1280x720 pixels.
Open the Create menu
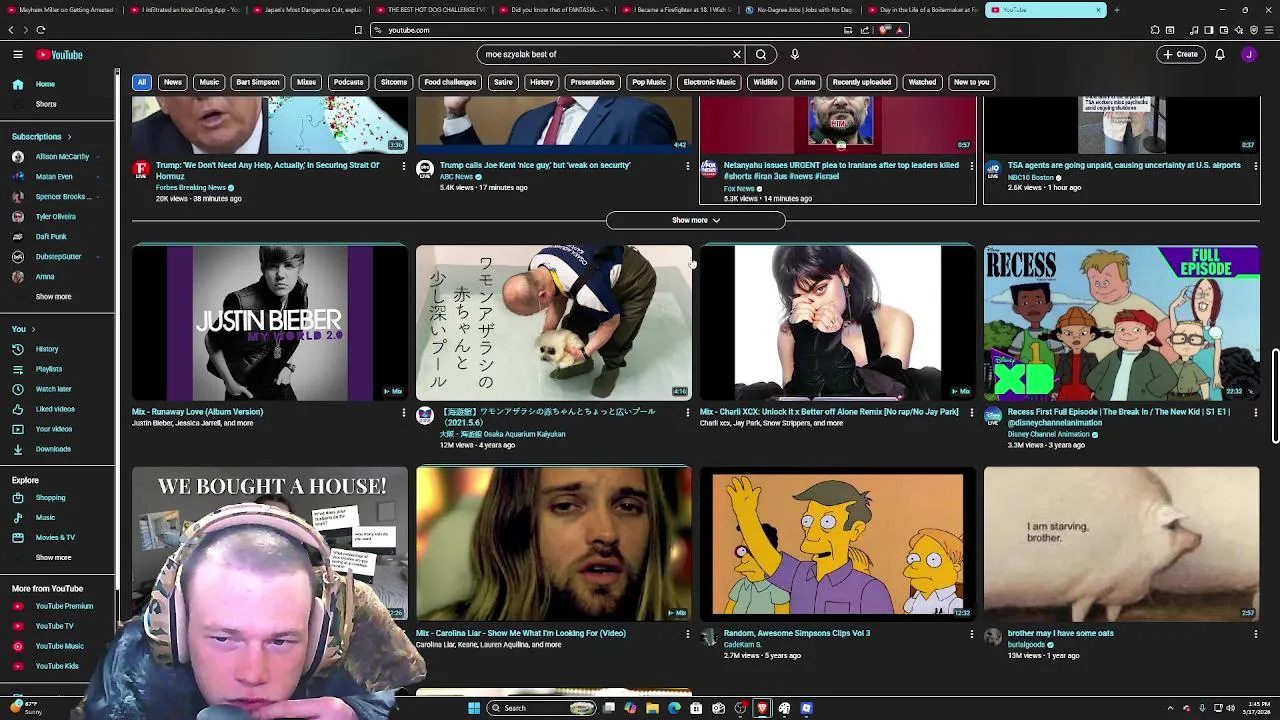(1180, 54)
